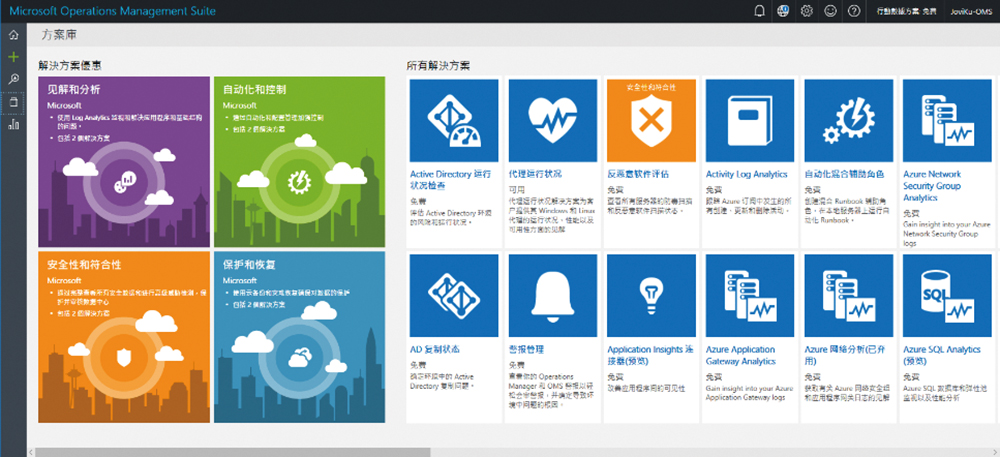Click the Azure network analytics tile icon
1000x457 pixels.
coord(849,295)
